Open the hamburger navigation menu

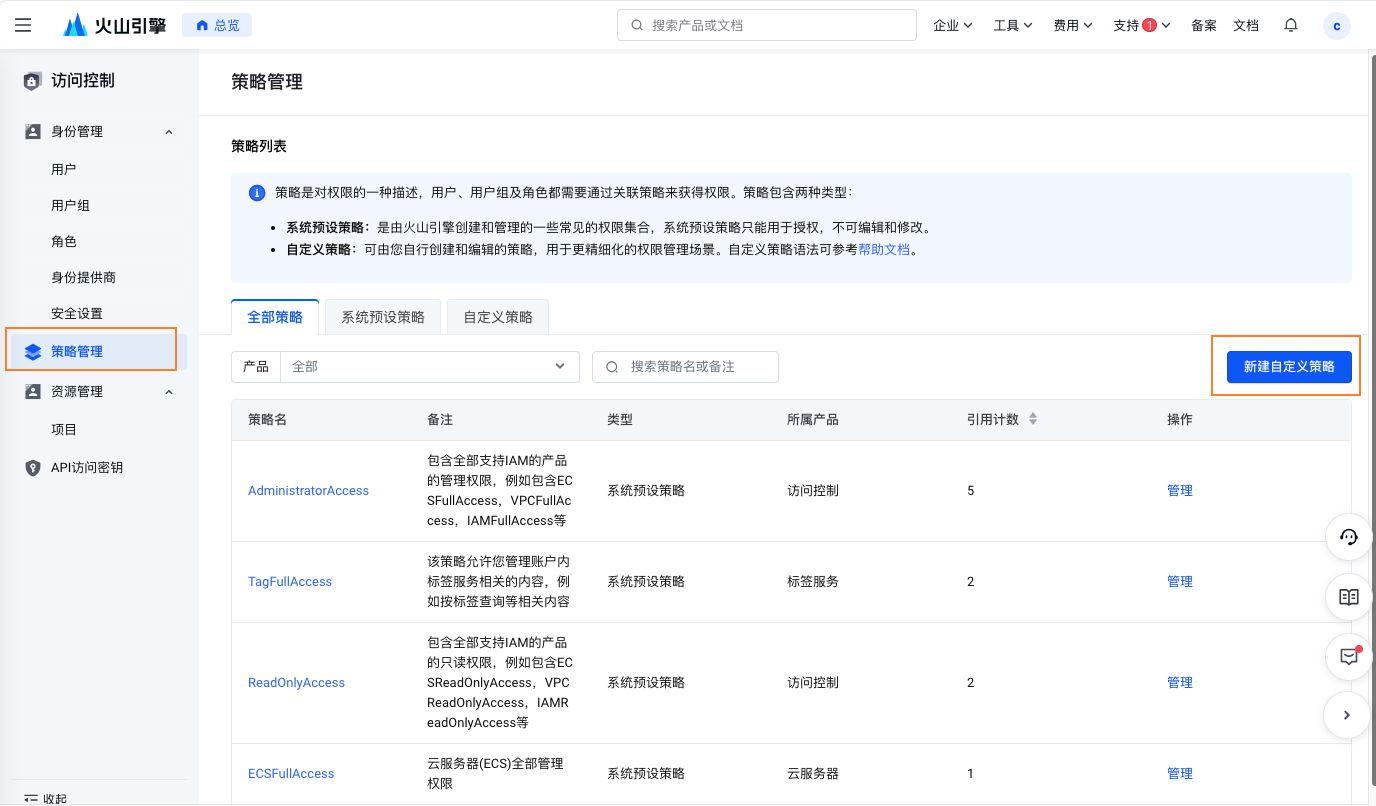[23, 25]
